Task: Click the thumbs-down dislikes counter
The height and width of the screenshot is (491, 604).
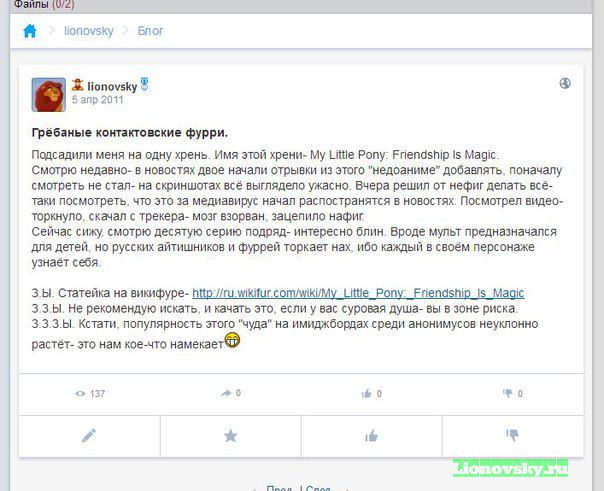Action: click(513, 394)
